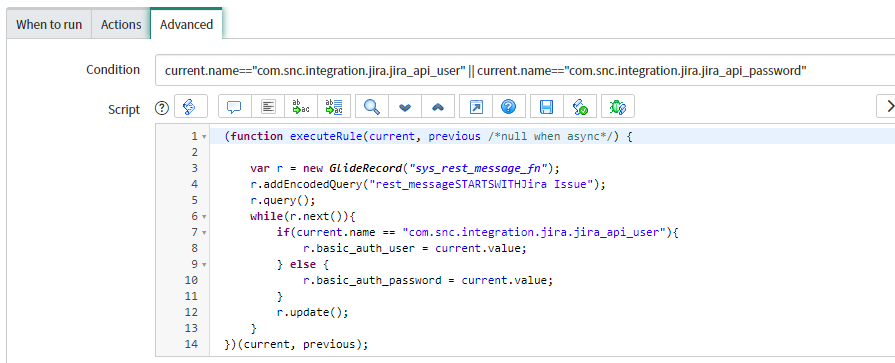Click the basic_auth_password assignment on line 10
The image size is (895, 363).
click(x=428, y=280)
